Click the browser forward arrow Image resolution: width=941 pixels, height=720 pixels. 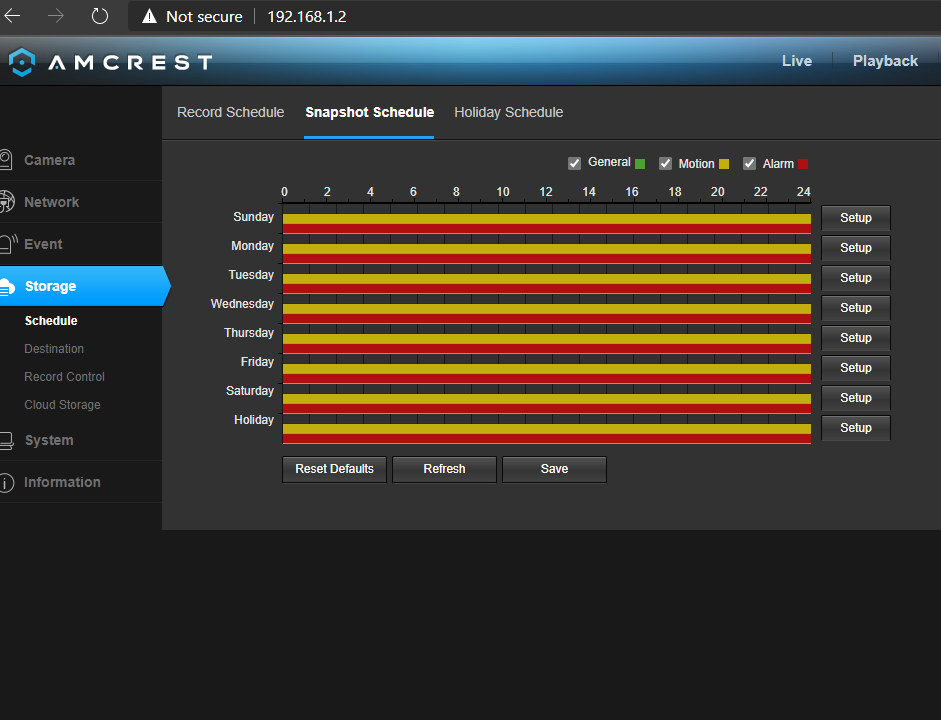(x=56, y=16)
